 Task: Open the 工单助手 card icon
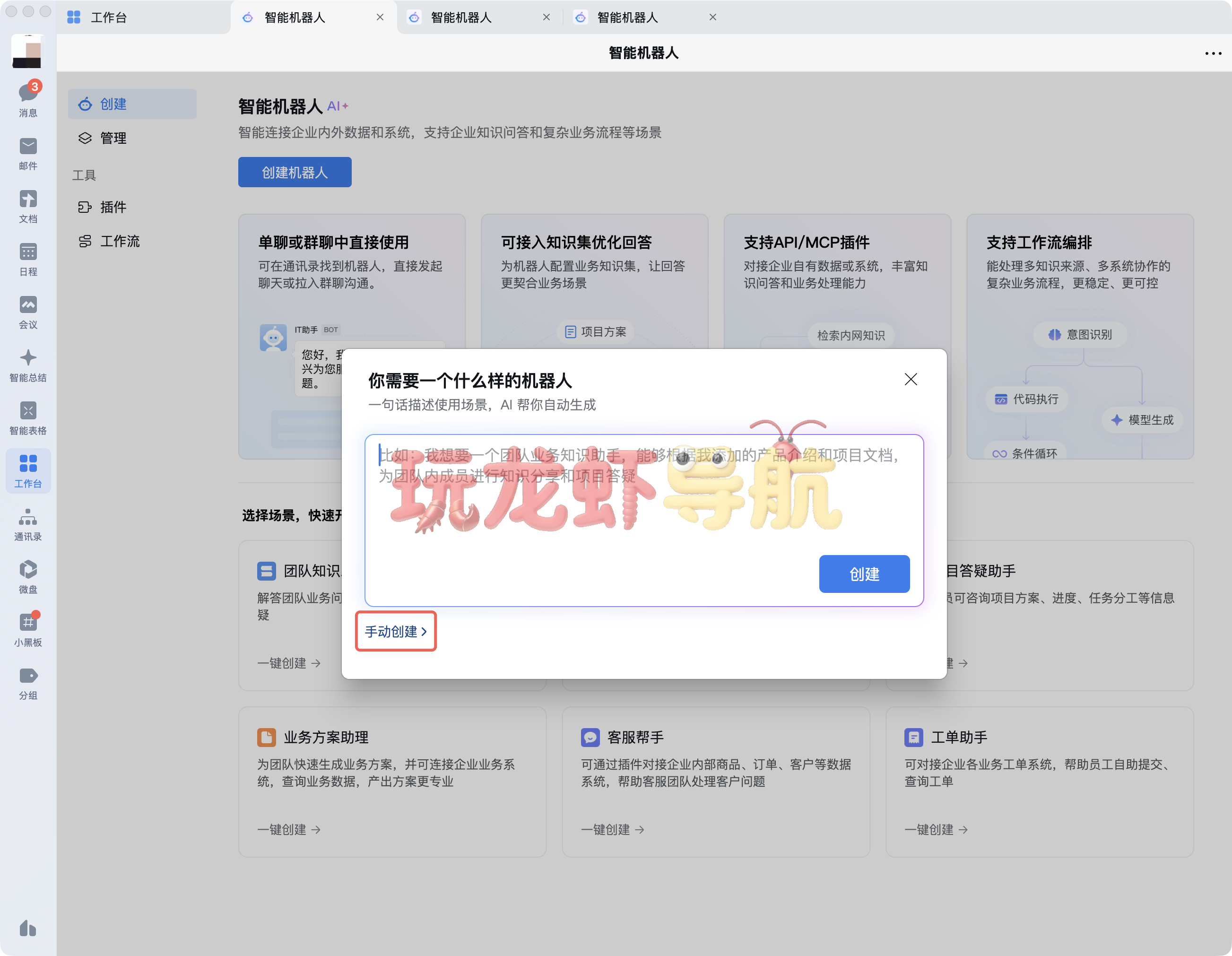click(914, 737)
